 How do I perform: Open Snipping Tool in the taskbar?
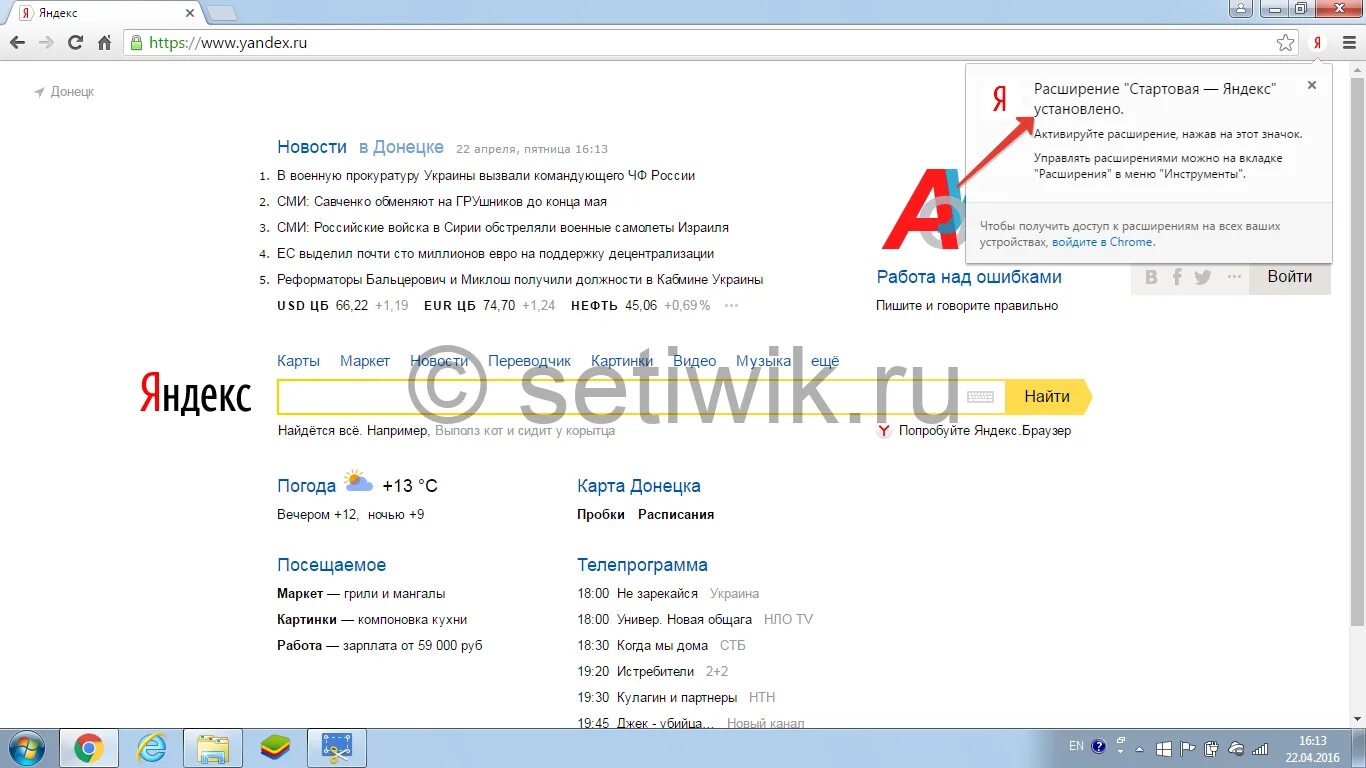point(337,748)
